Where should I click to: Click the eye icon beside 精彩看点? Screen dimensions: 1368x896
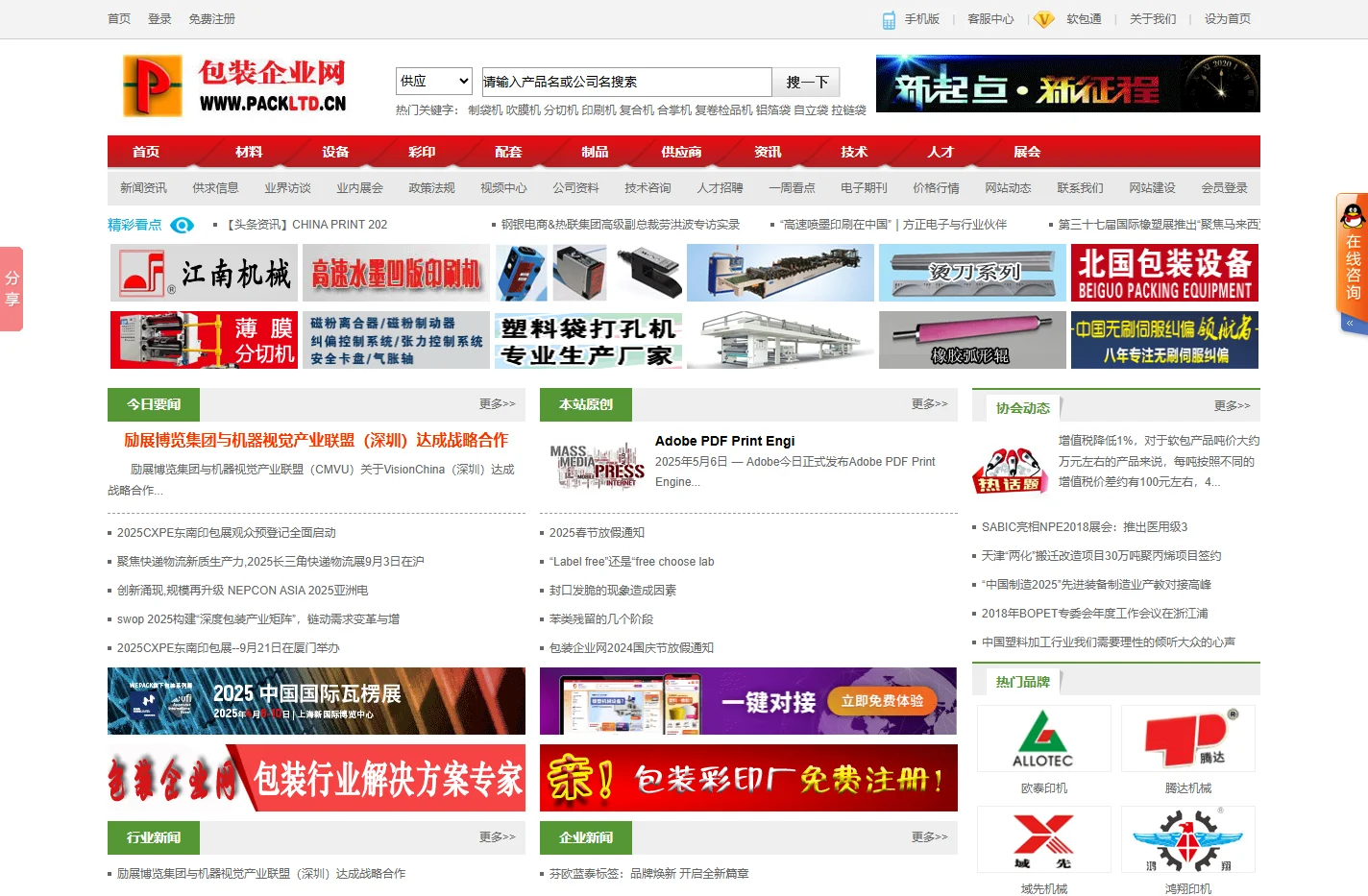pyautogui.click(x=182, y=225)
